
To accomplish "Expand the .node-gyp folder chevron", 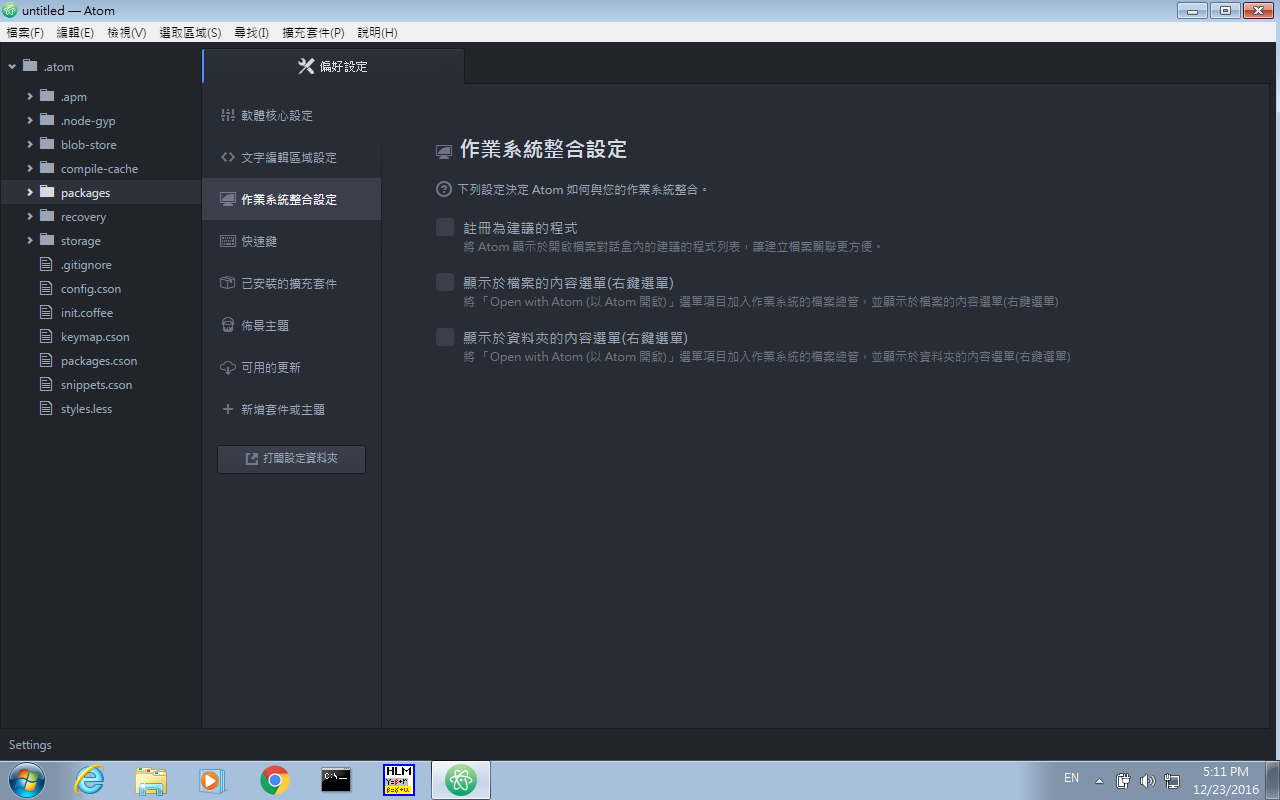I will (30, 120).
